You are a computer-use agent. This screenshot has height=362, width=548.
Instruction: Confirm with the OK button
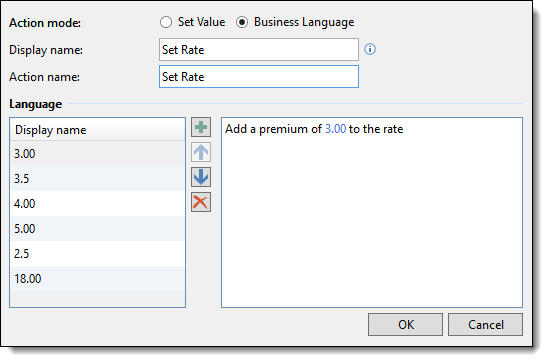point(405,325)
